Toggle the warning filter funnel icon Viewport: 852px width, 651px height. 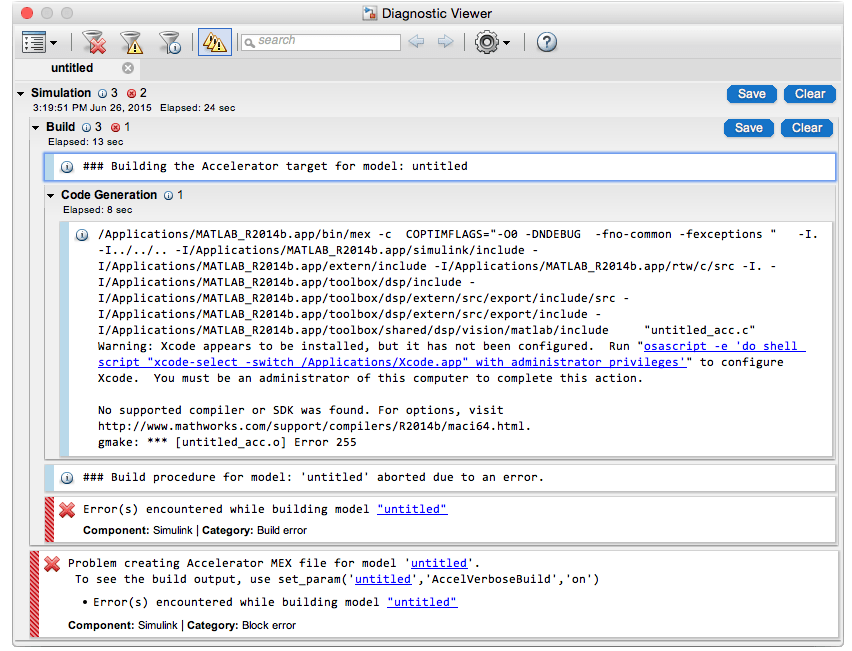[131, 42]
